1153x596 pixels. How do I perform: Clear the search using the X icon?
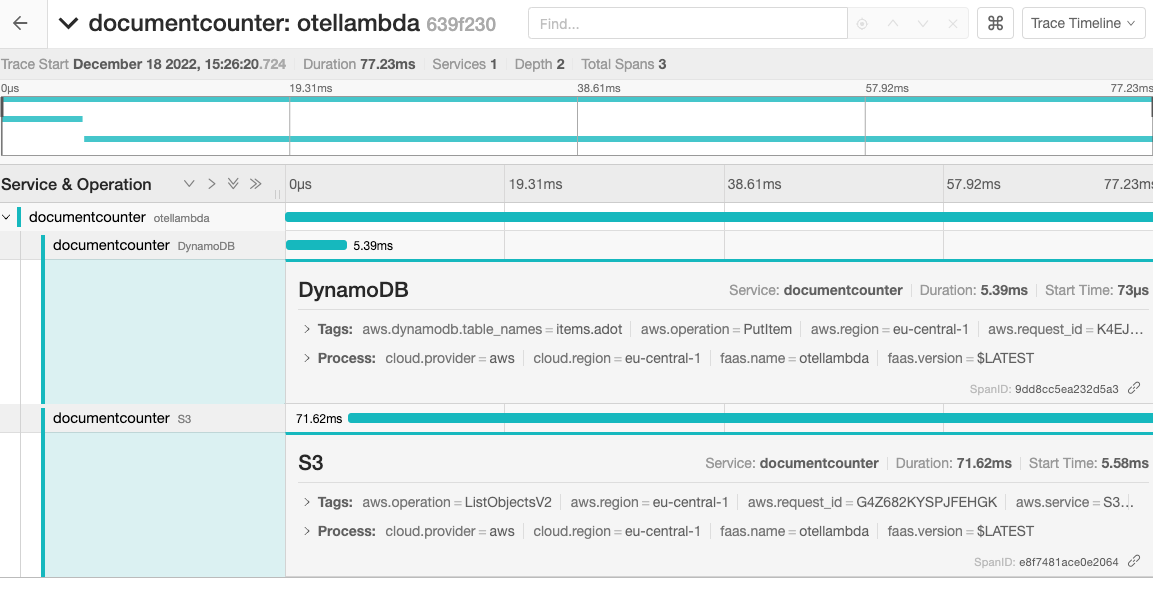coord(953,24)
